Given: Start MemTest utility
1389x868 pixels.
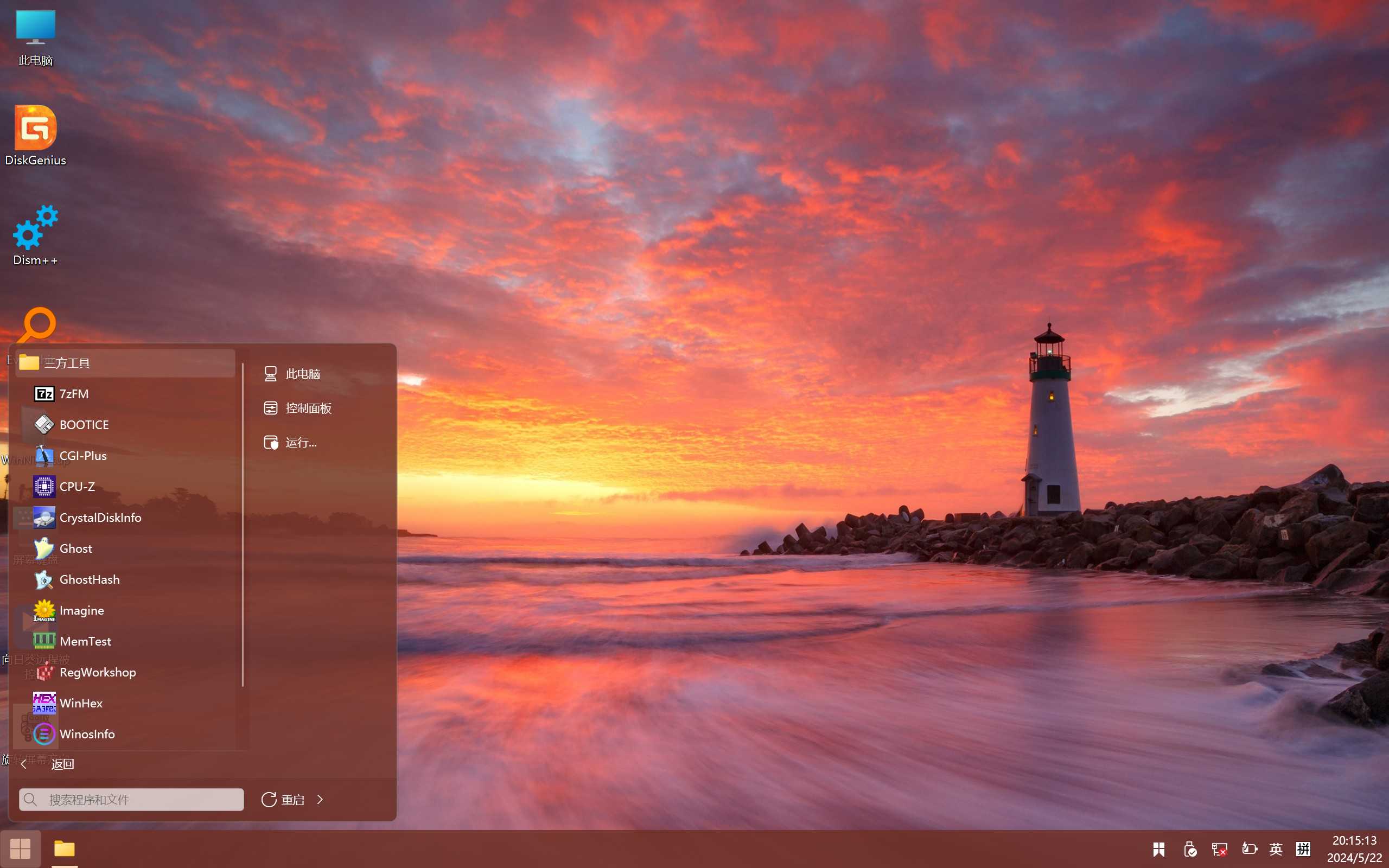Looking at the screenshot, I should click(85, 641).
